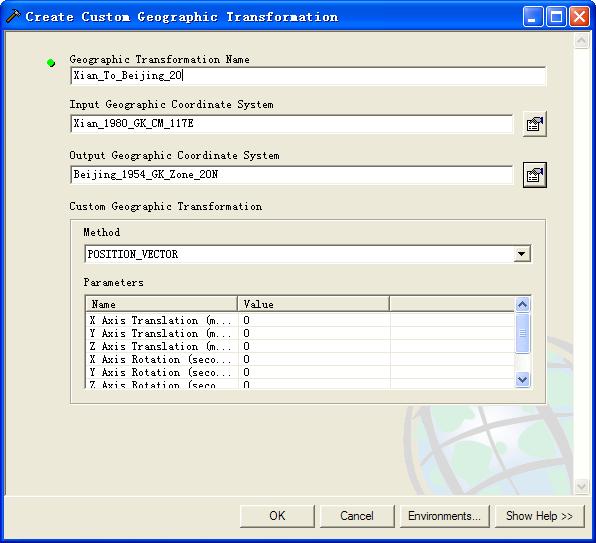The width and height of the screenshot is (596, 543).
Task: Open POSITION_VECTOR method combo box
Action: [x=307, y=254]
